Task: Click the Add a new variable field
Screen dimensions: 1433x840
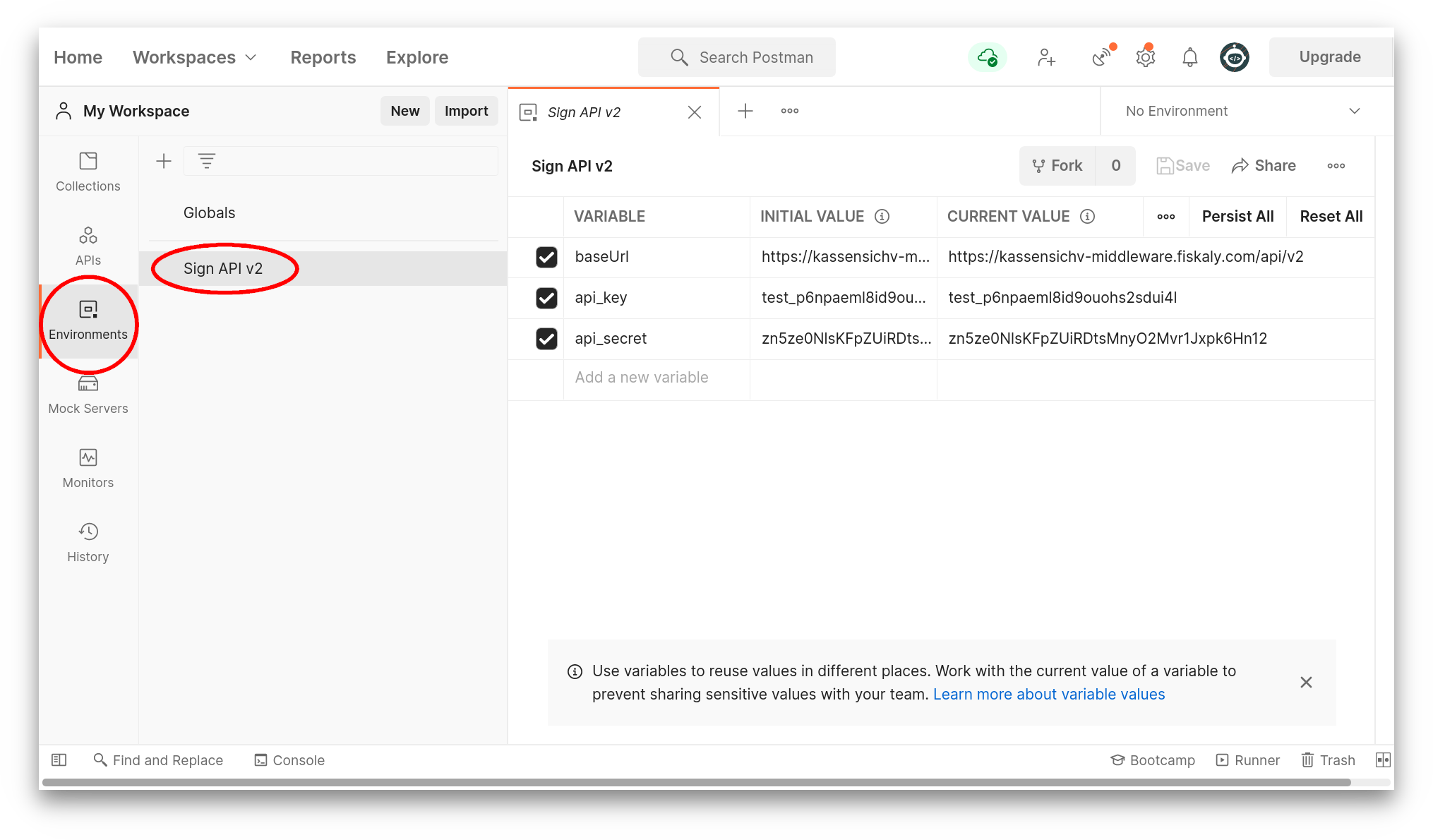Action: coord(641,378)
